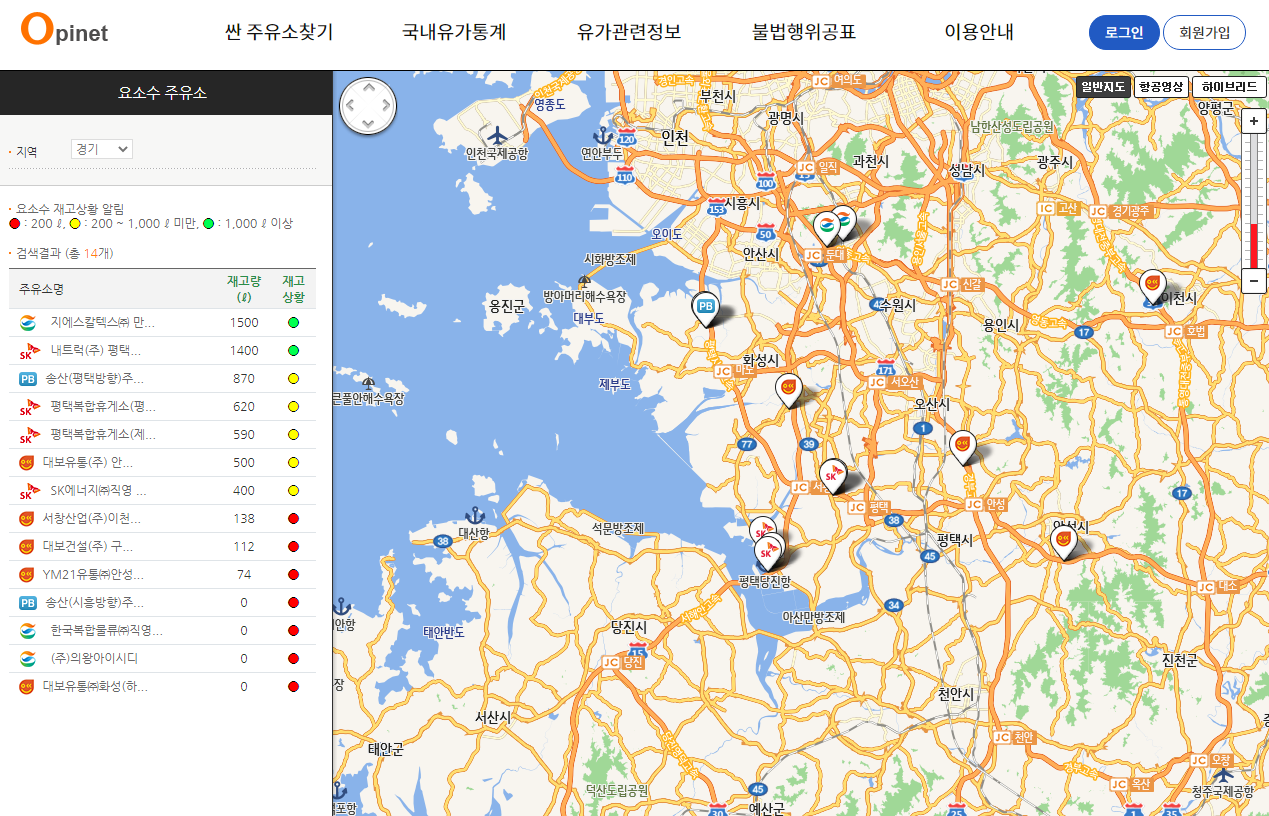
Task: Click the S-Oil icon of 대보유통(주) 안 row
Action: pyautogui.click(x=27, y=463)
